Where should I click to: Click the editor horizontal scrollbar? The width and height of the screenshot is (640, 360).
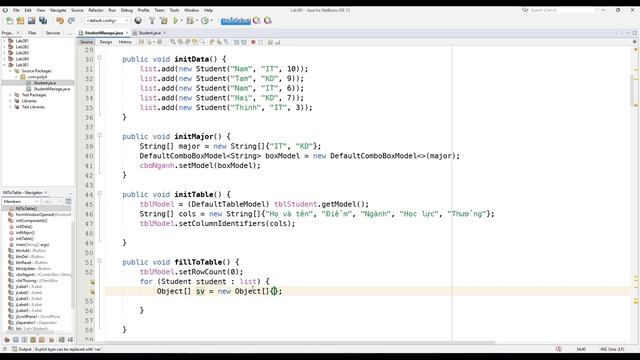[x=300, y=342]
